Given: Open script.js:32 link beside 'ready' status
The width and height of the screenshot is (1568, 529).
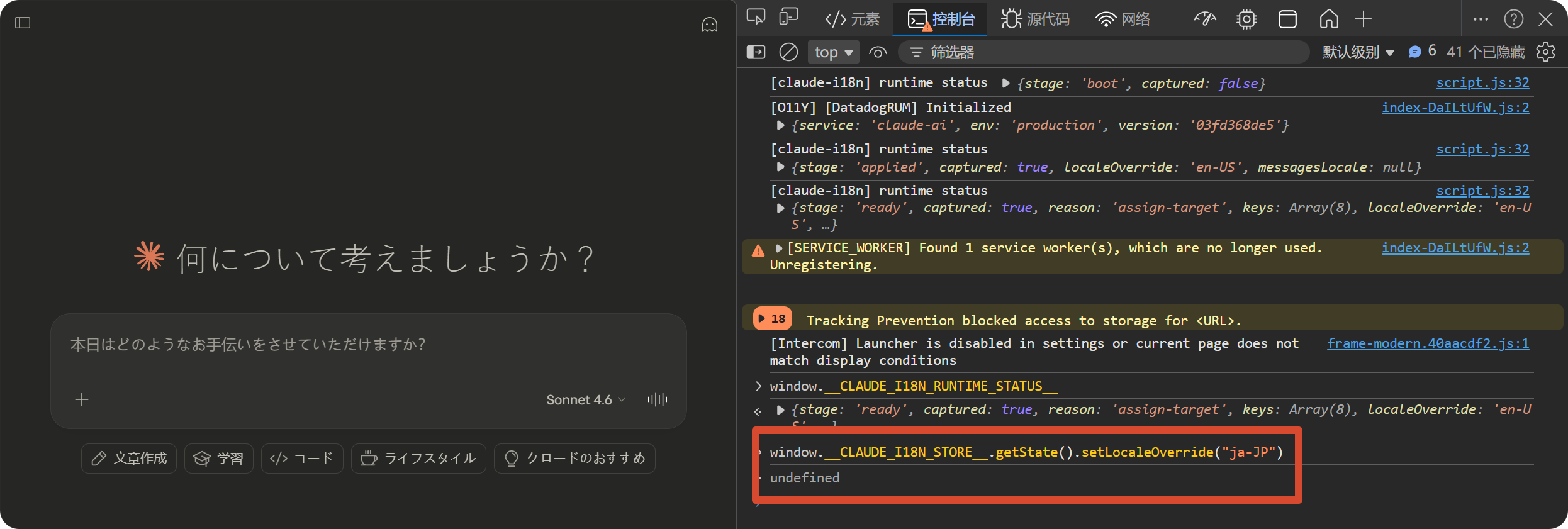Looking at the screenshot, I should point(1482,191).
